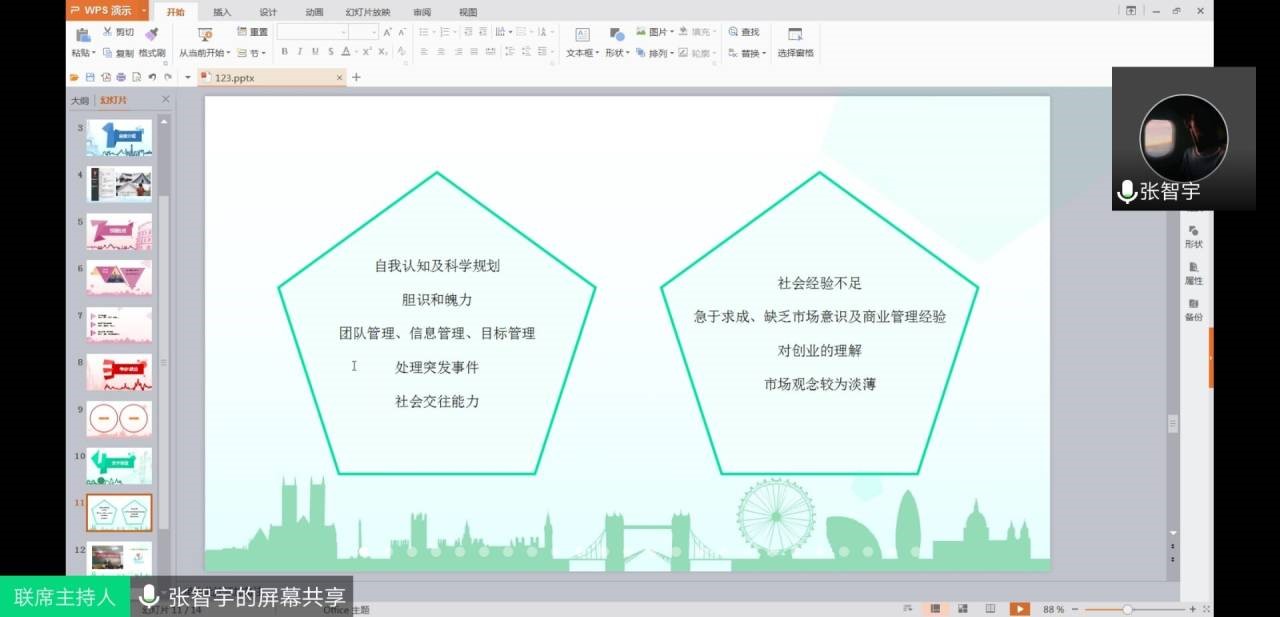Toggle Italic formatting

[299, 52]
